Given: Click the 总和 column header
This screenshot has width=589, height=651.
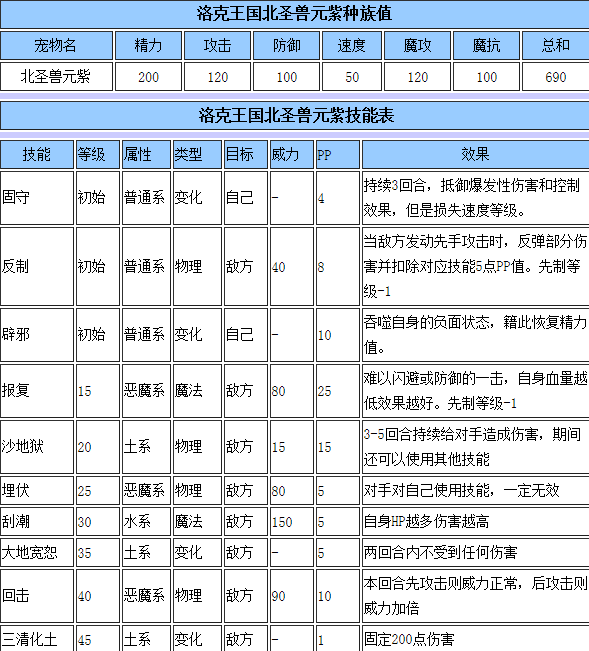Looking at the screenshot, I should [555, 46].
